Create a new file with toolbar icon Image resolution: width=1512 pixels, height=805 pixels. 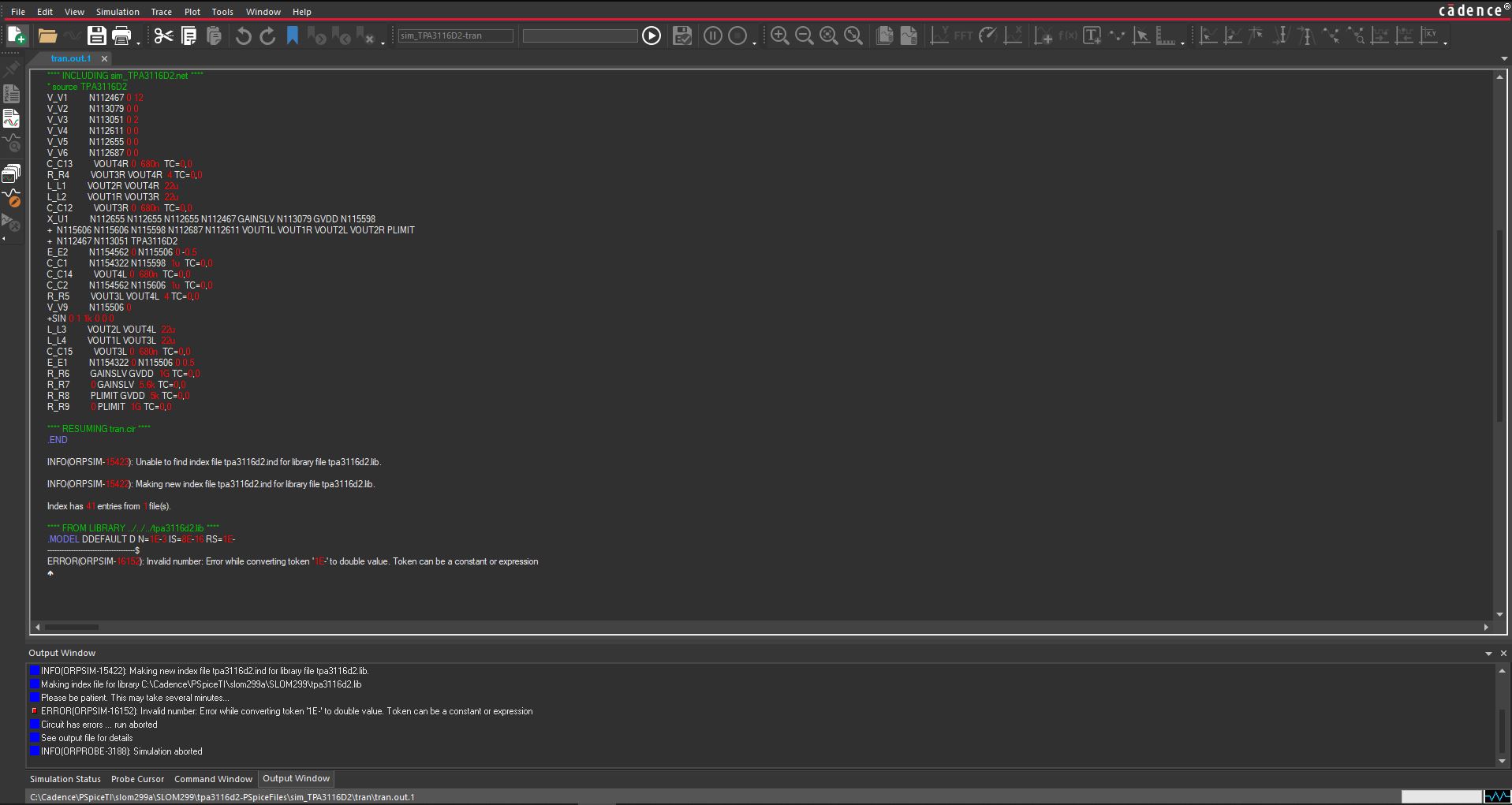[17, 35]
